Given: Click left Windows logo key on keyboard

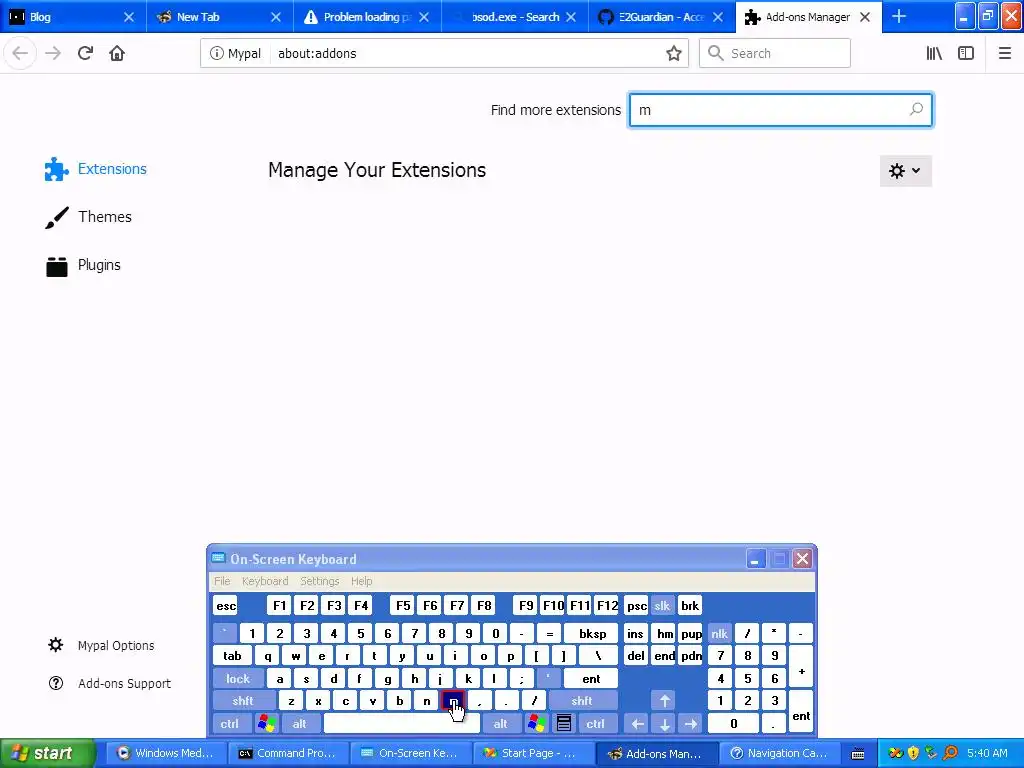Looking at the screenshot, I should (266, 724).
